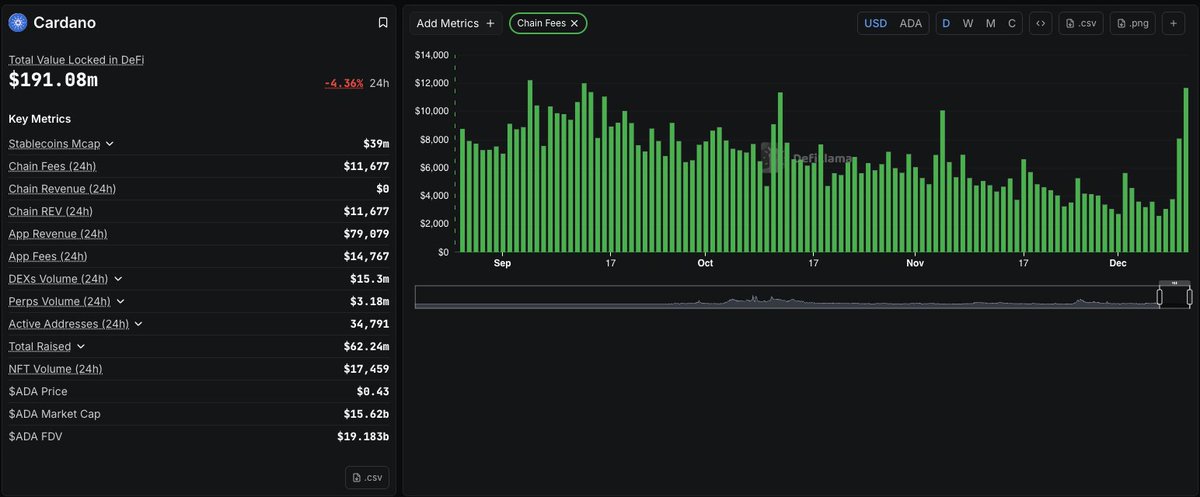
Task: Click the plus icon in Add Metrics
Action: pyautogui.click(x=490, y=23)
